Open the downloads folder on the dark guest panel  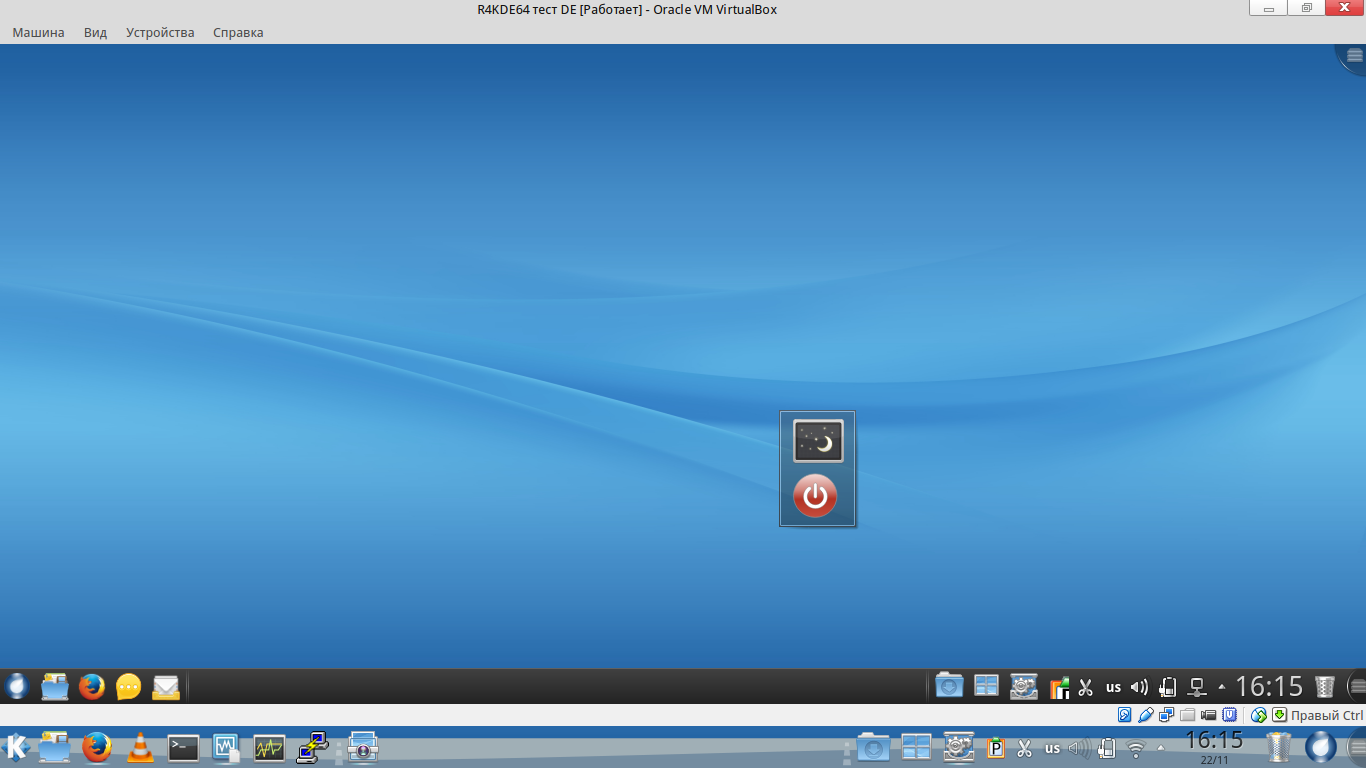(949, 686)
